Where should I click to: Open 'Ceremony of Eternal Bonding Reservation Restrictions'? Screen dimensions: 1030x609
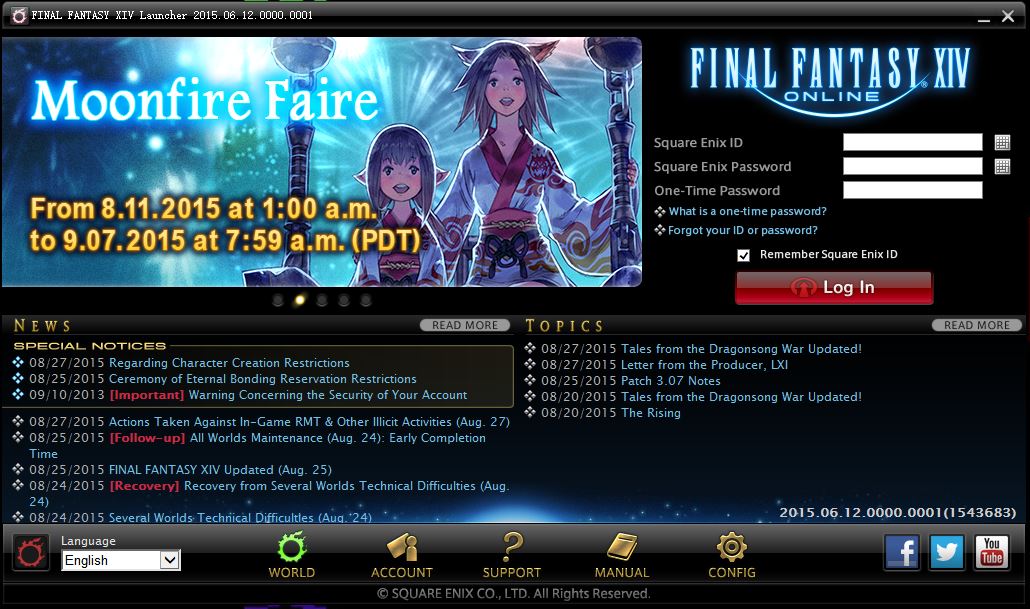point(262,379)
